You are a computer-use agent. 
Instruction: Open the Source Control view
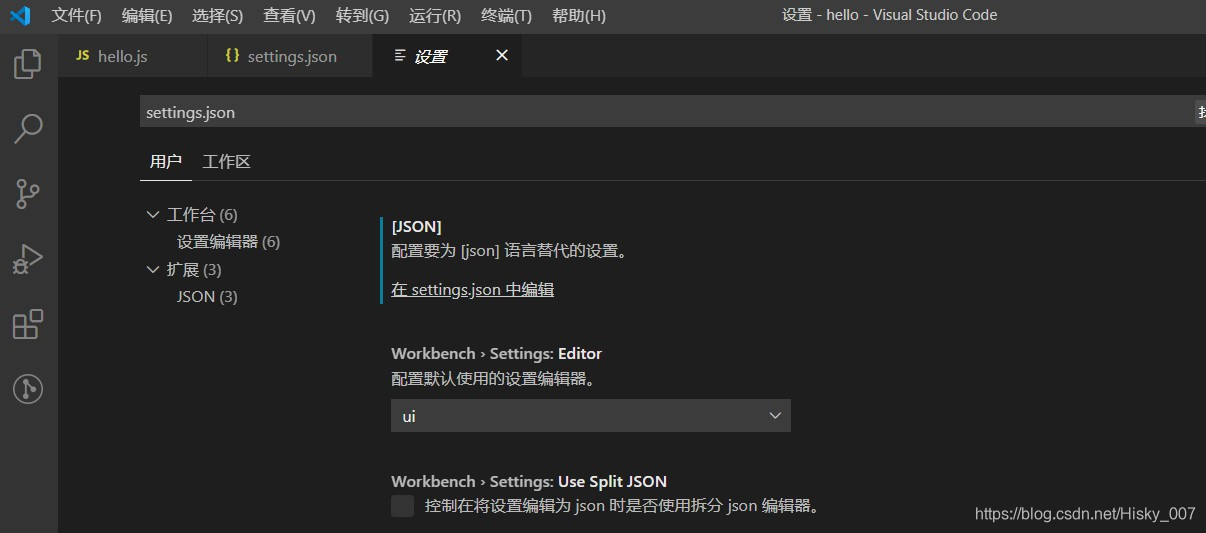pyautogui.click(x=28, y=194)
